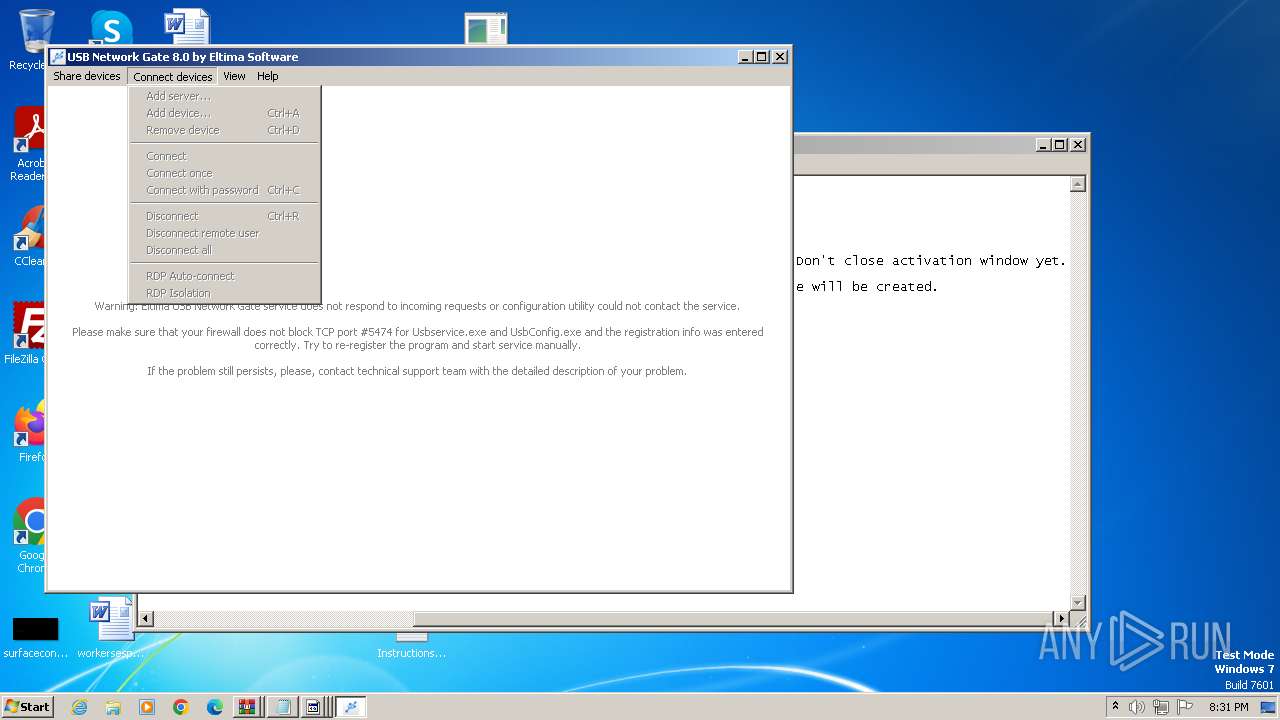Click horizontal scrollbar thumb in background window
1280x720 pixels.
734,619
